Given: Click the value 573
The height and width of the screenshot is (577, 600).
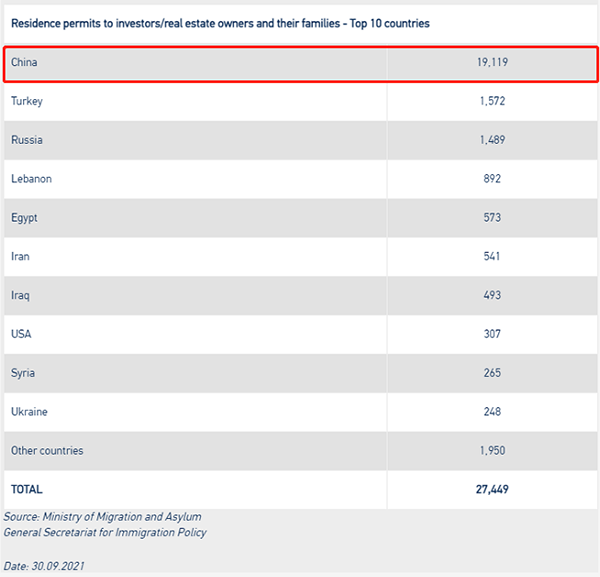Looking at the screenshot, I should tap(492, 218).
